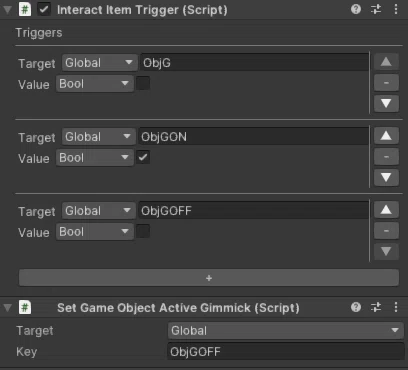This screenshot has width=408, height=370.
Task: Open presets for Set Game Object Active Gimmick
Action: (x=376, y=307)
